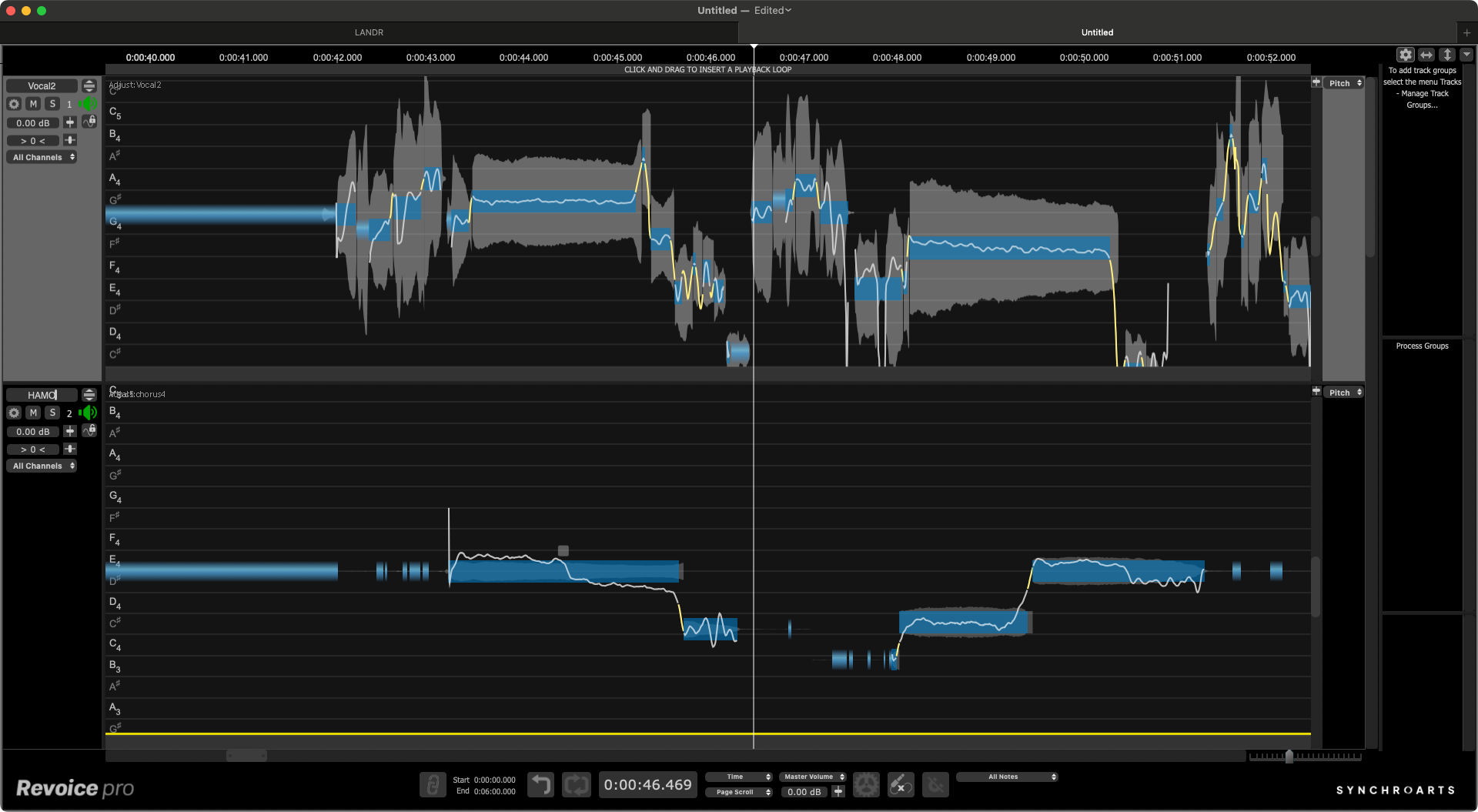Click the HAMO 0.00 dB volume value
1478x812 pixels.
click(33, 431)
